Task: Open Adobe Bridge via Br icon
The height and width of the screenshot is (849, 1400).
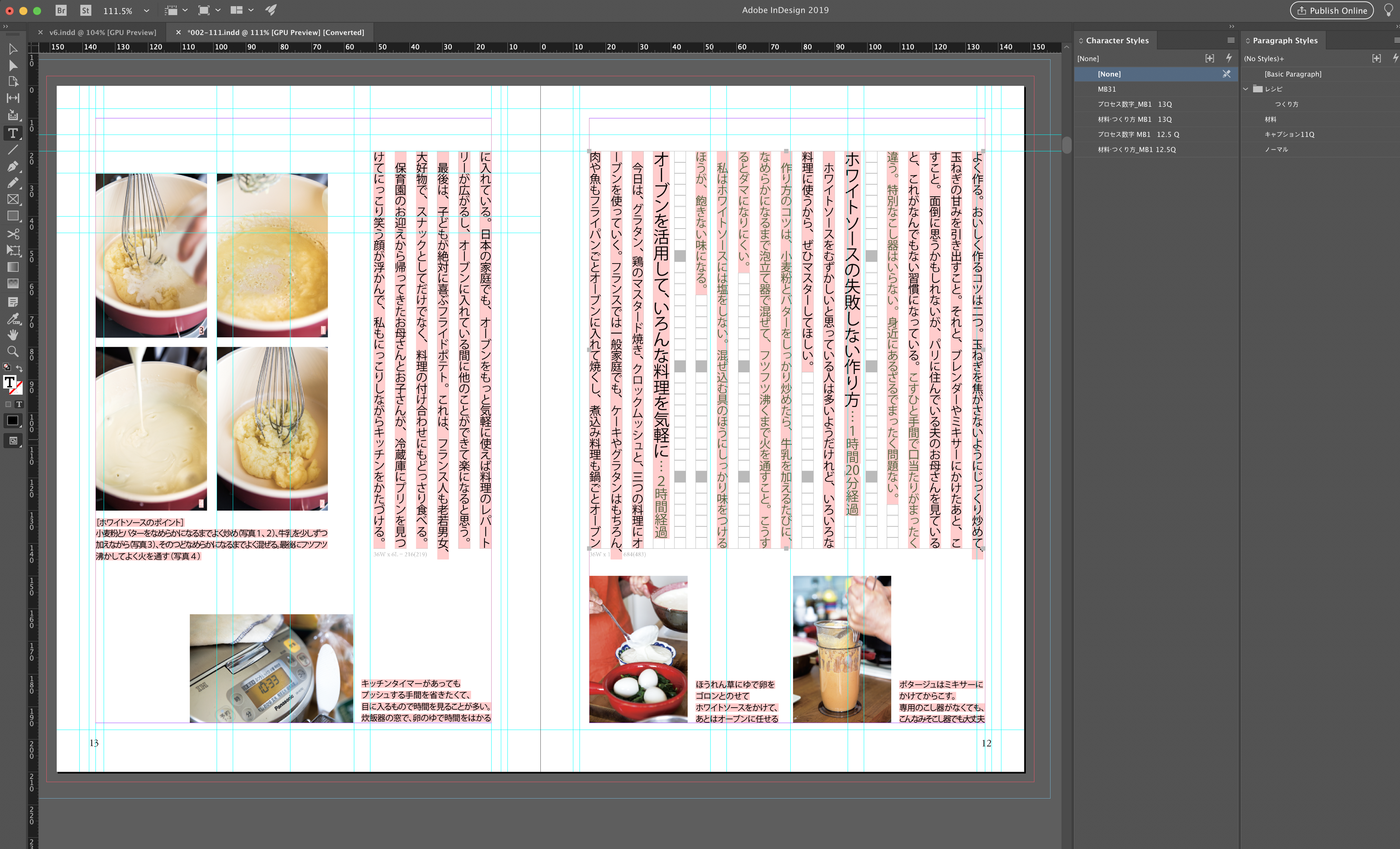Action: coord(61,10)
